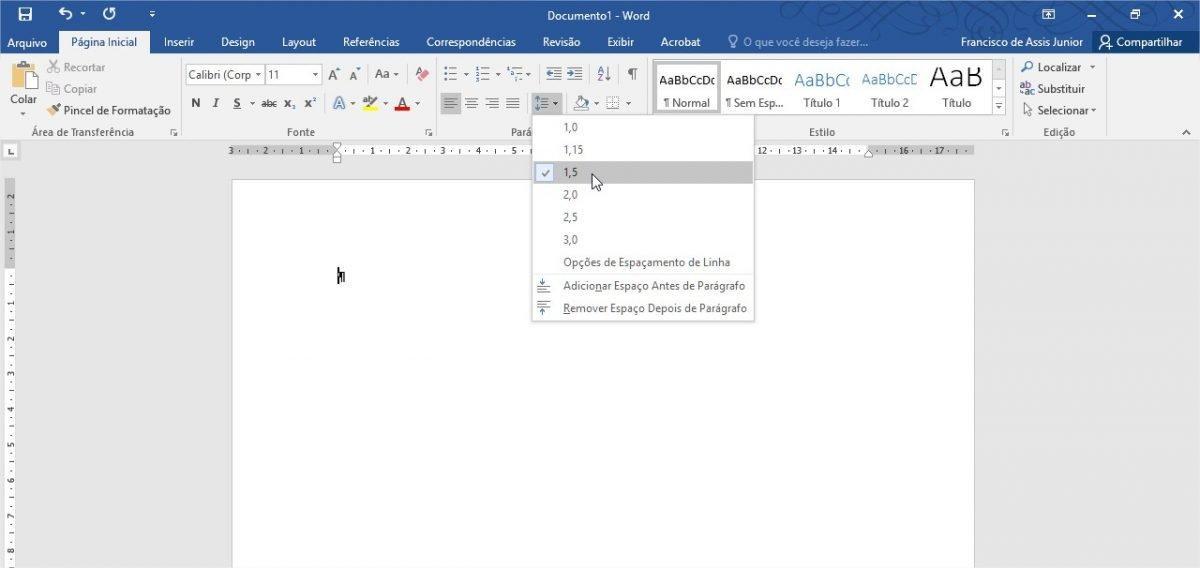Click the line spacing icon
The width and height of the screenshot is (1200, 568).
pyautogui.click(x=541, y=103)
